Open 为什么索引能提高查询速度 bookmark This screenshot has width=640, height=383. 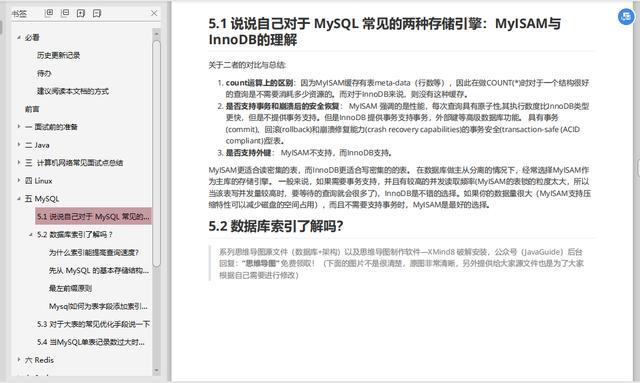94,252
